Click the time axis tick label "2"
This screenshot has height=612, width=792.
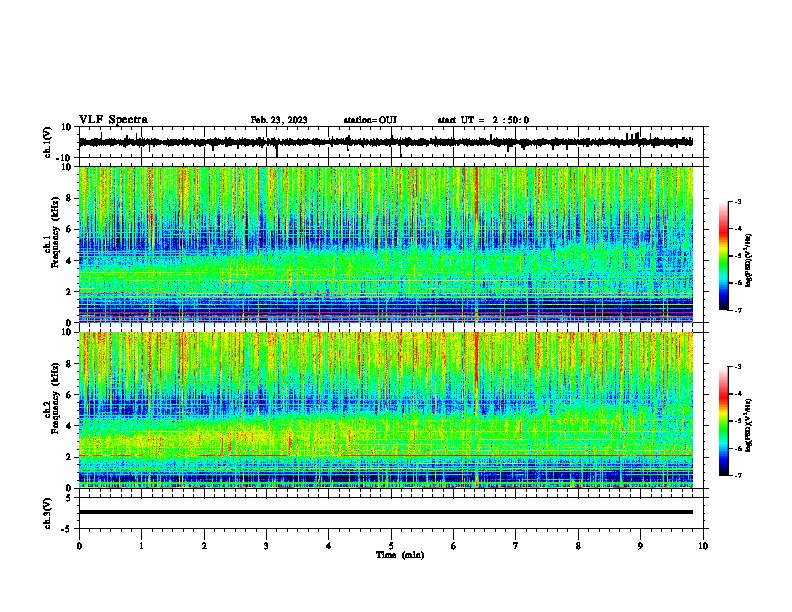pos(204,546)
